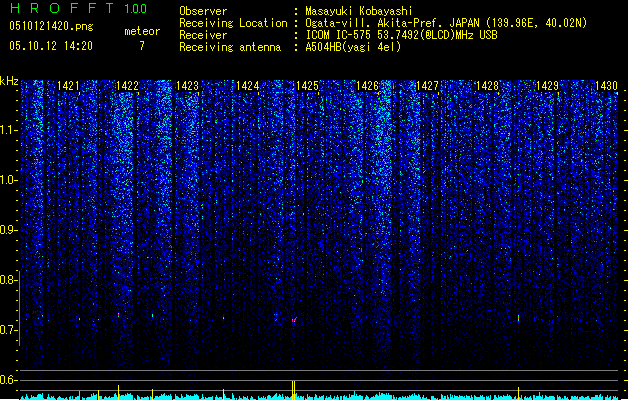This screenshot has height=400, width=629.
Task: Click the HROFFT title text
Action: [x=62, y=8]
